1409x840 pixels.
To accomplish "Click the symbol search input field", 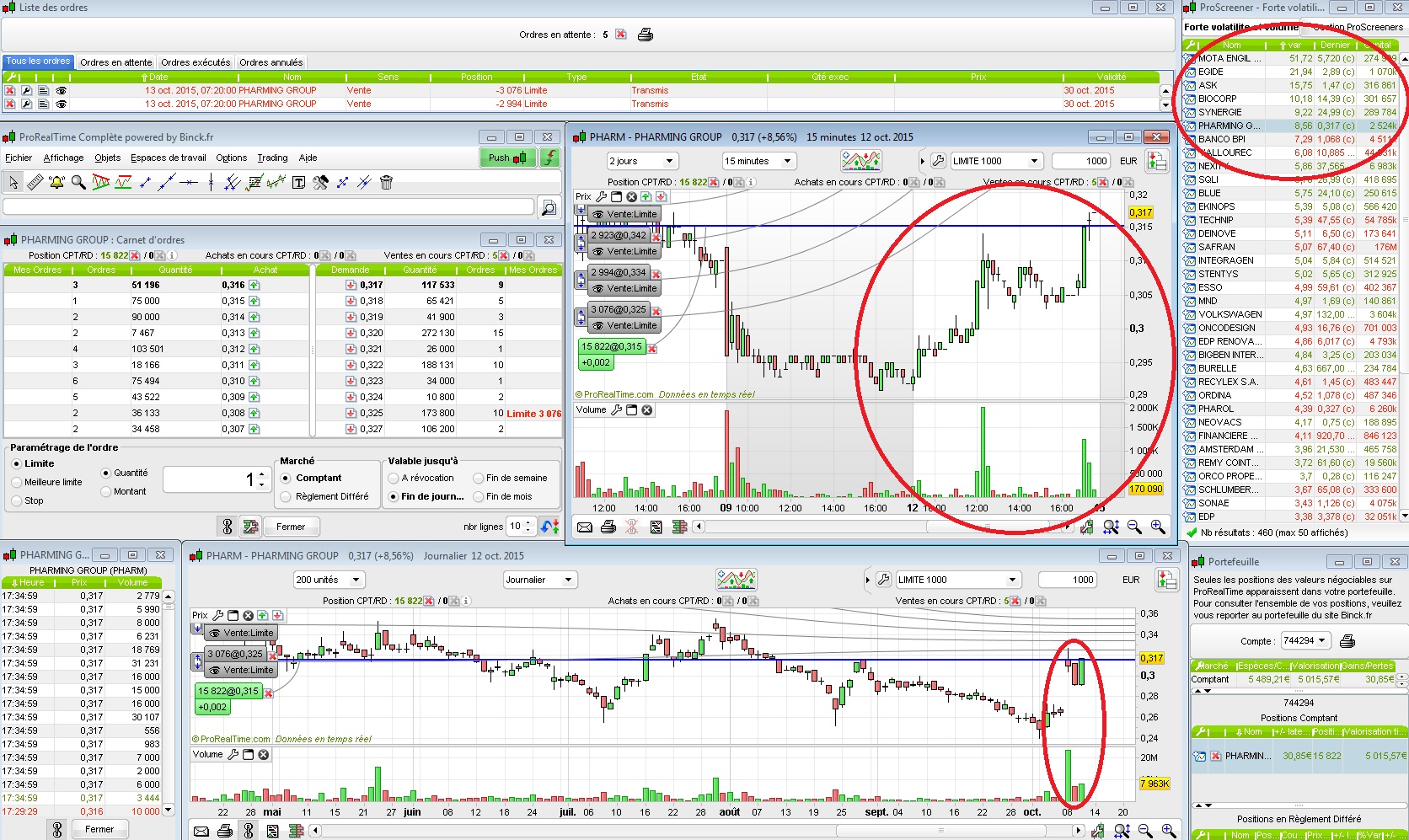I will pyautogui.click(x=269, y=207).
